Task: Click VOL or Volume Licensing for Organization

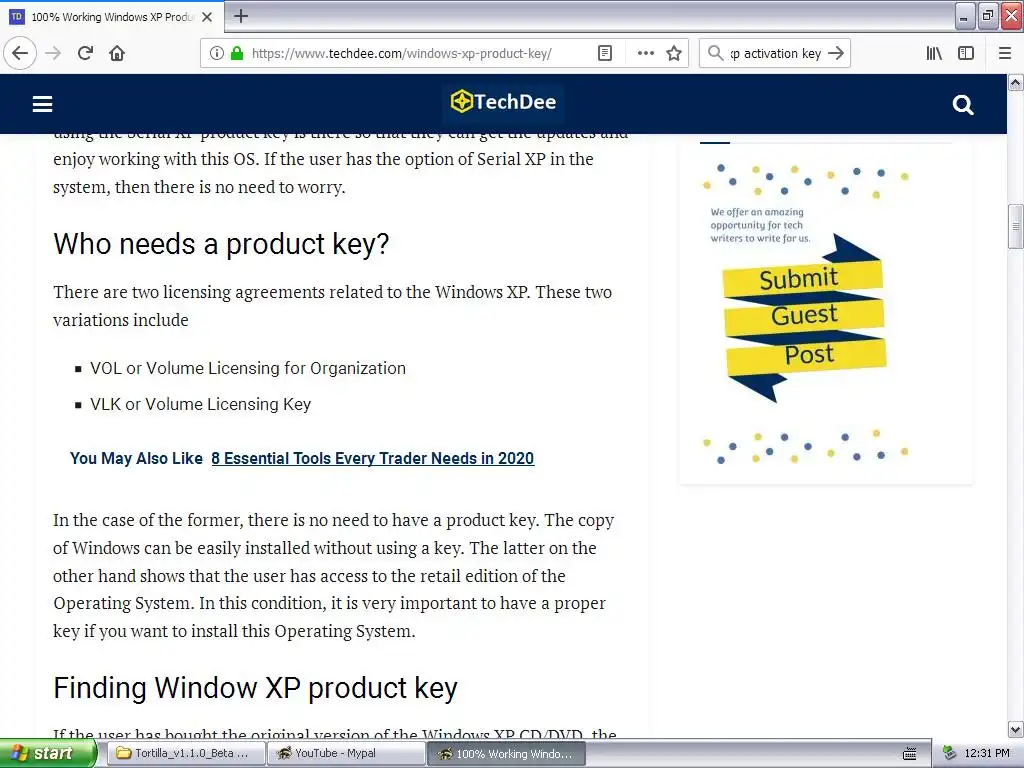Action: click(x=248, y=368)
